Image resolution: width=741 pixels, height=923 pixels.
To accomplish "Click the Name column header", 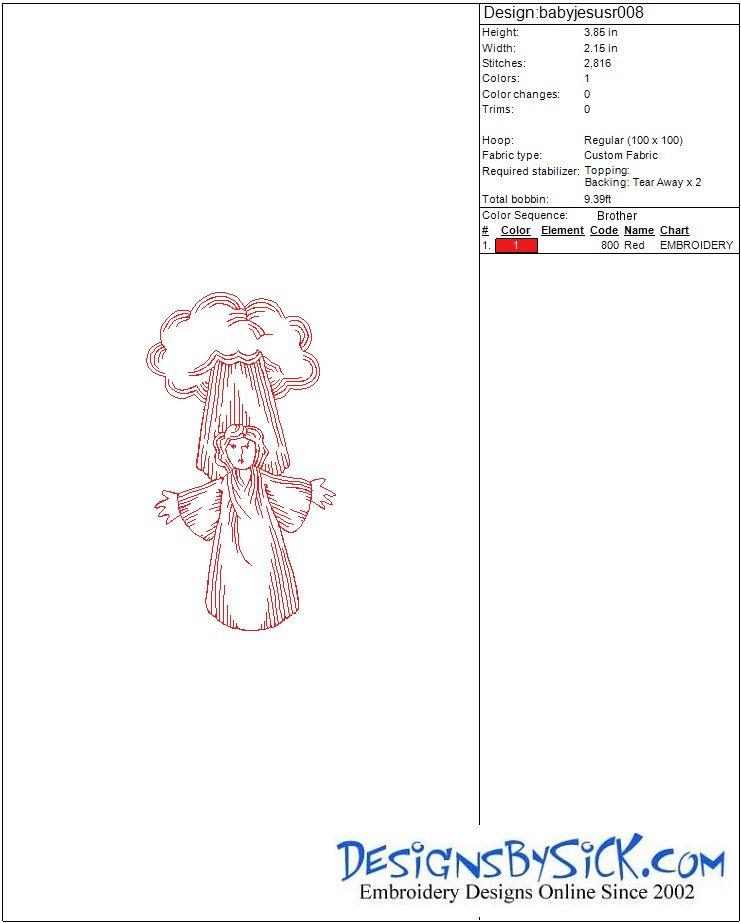I will (x=639, y=230).
